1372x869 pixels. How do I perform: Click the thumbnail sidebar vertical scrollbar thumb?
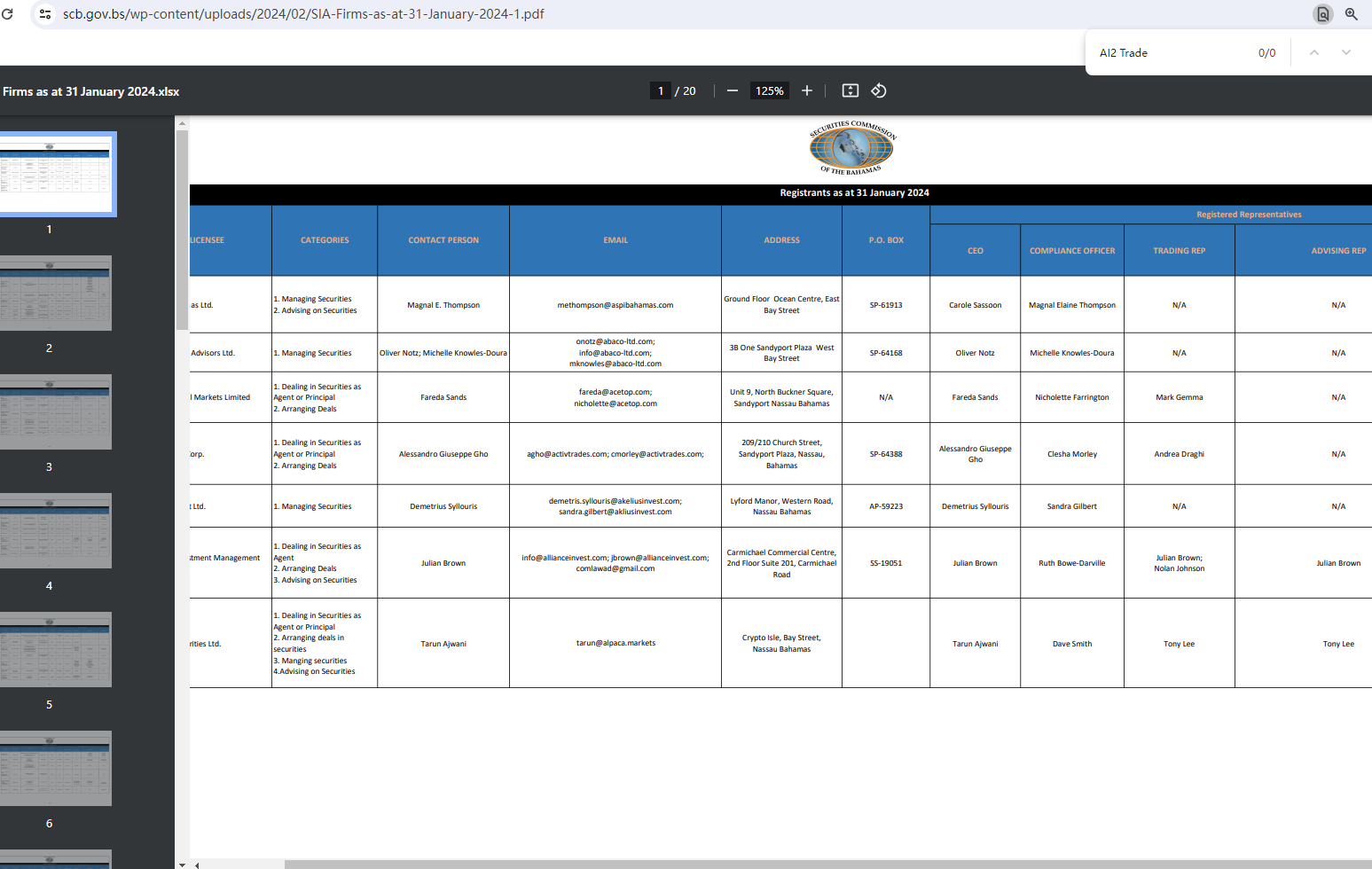[182, 231]
